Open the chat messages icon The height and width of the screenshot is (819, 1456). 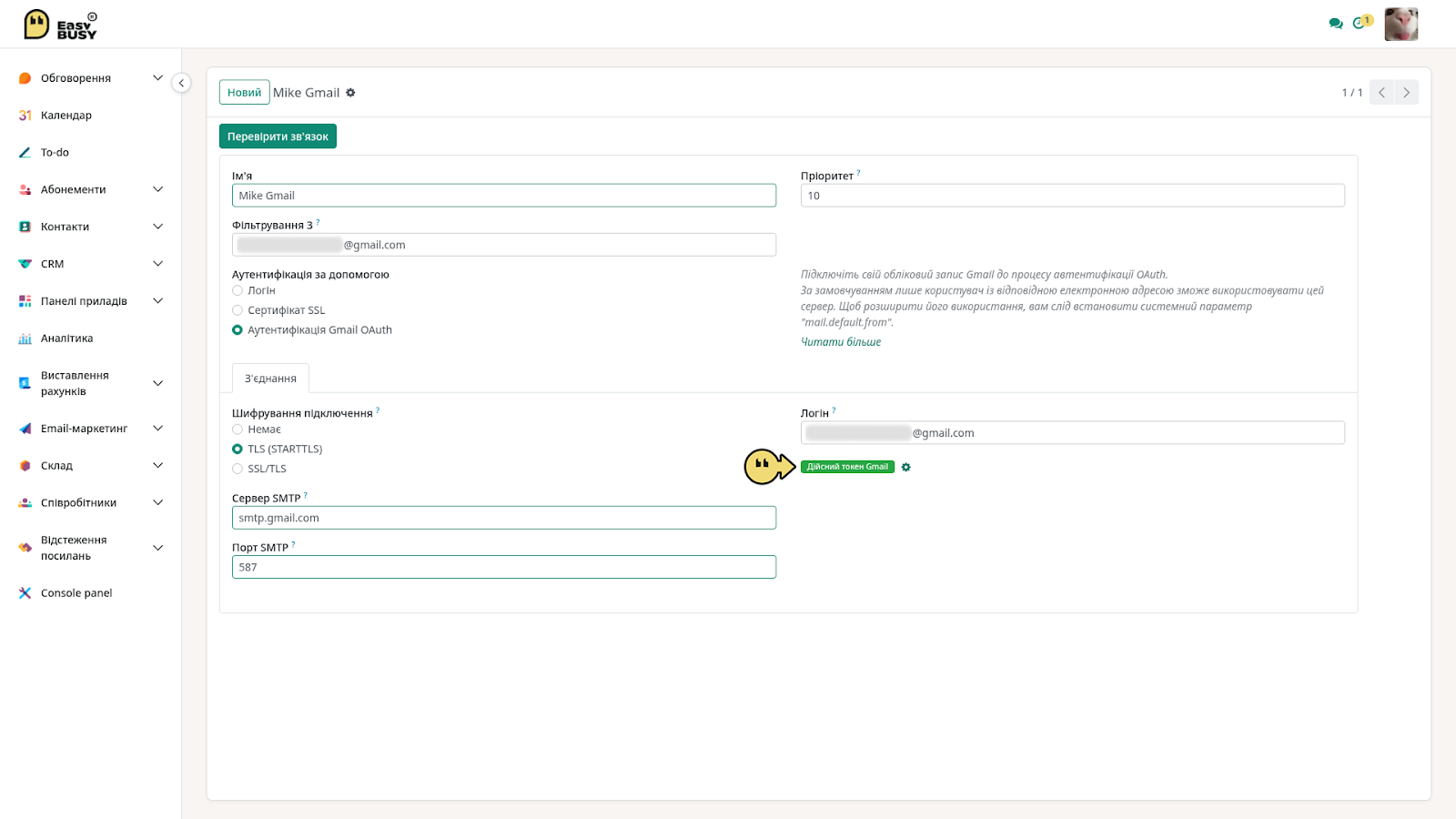(x=1336, y=24)
